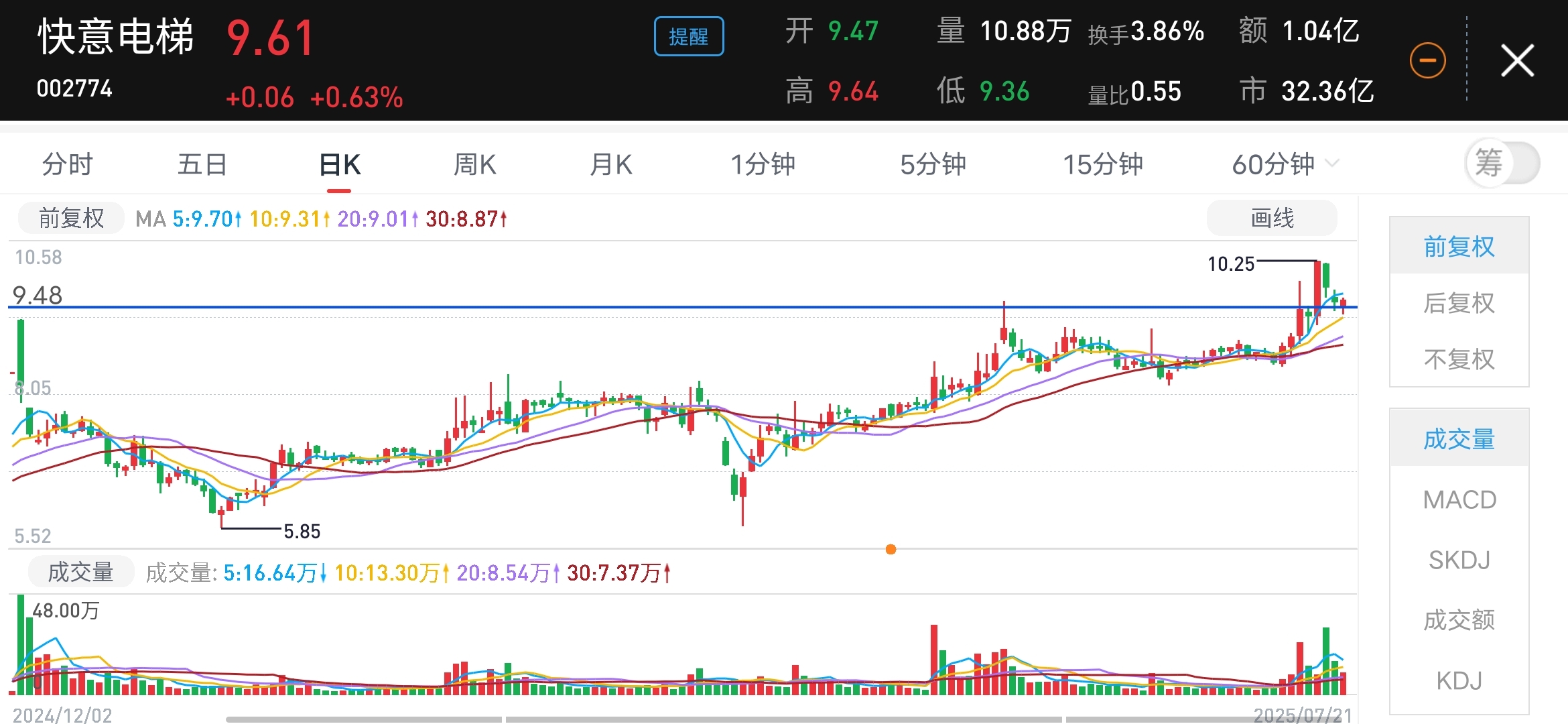Click the 5.85 low price marker

302,531
